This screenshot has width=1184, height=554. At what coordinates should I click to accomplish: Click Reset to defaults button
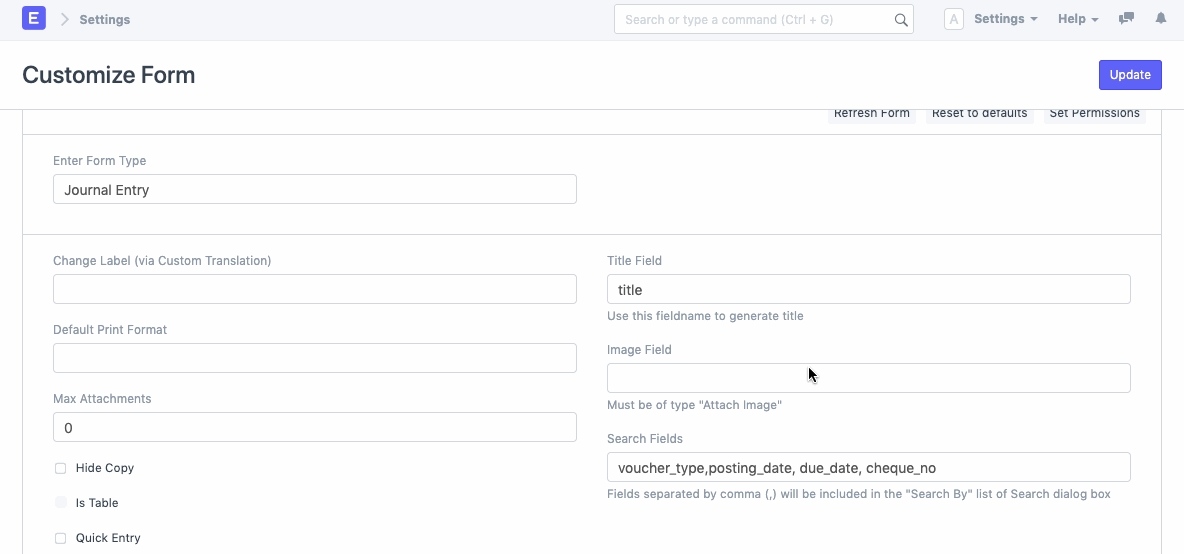point(979,114)
